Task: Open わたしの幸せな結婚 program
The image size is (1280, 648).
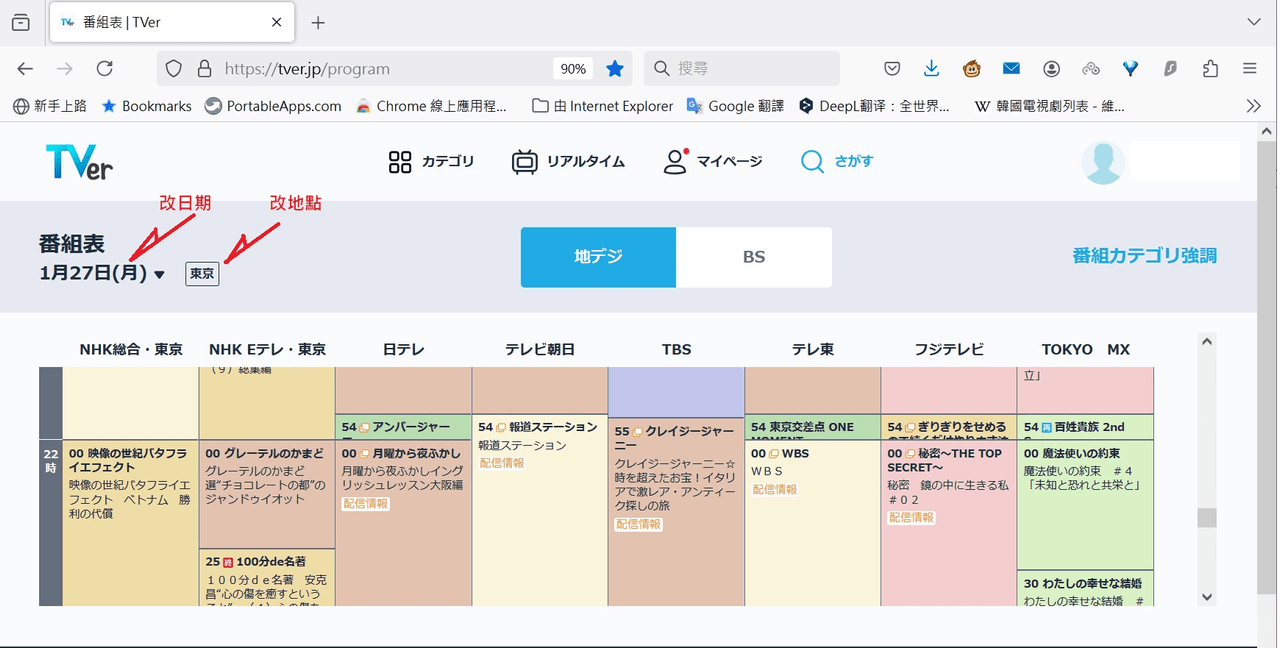Action: [x=1085, y=588]
